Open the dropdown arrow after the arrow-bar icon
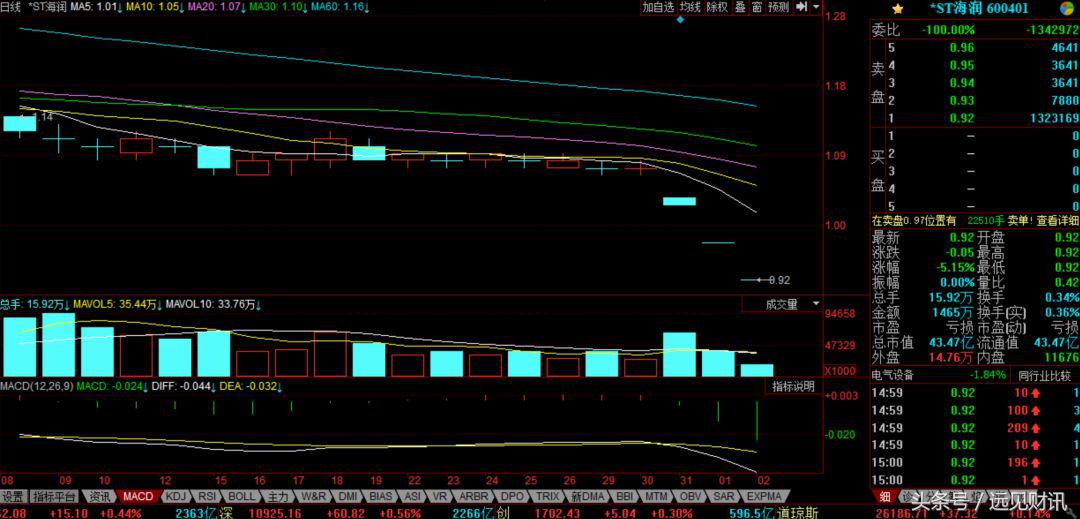Viewport: 1080px width, 519px height. [x=816, y=6]
